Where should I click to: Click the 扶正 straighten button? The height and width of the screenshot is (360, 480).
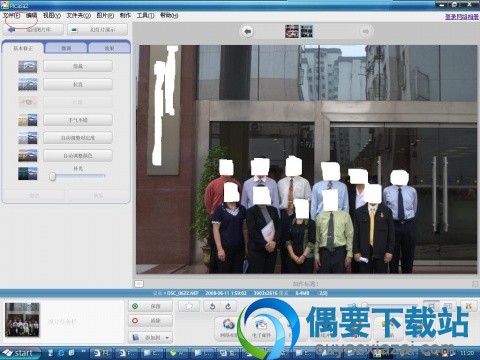[x=78, y=84]
